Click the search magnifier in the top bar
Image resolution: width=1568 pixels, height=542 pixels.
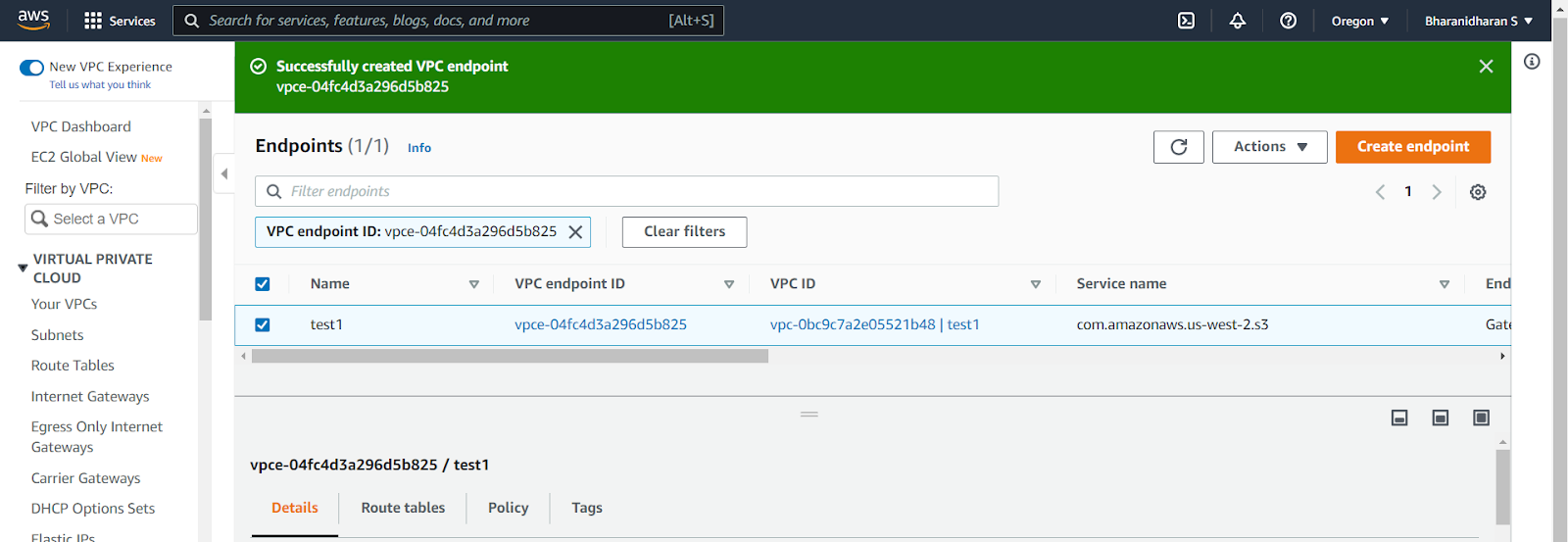[x=192, y=21]
